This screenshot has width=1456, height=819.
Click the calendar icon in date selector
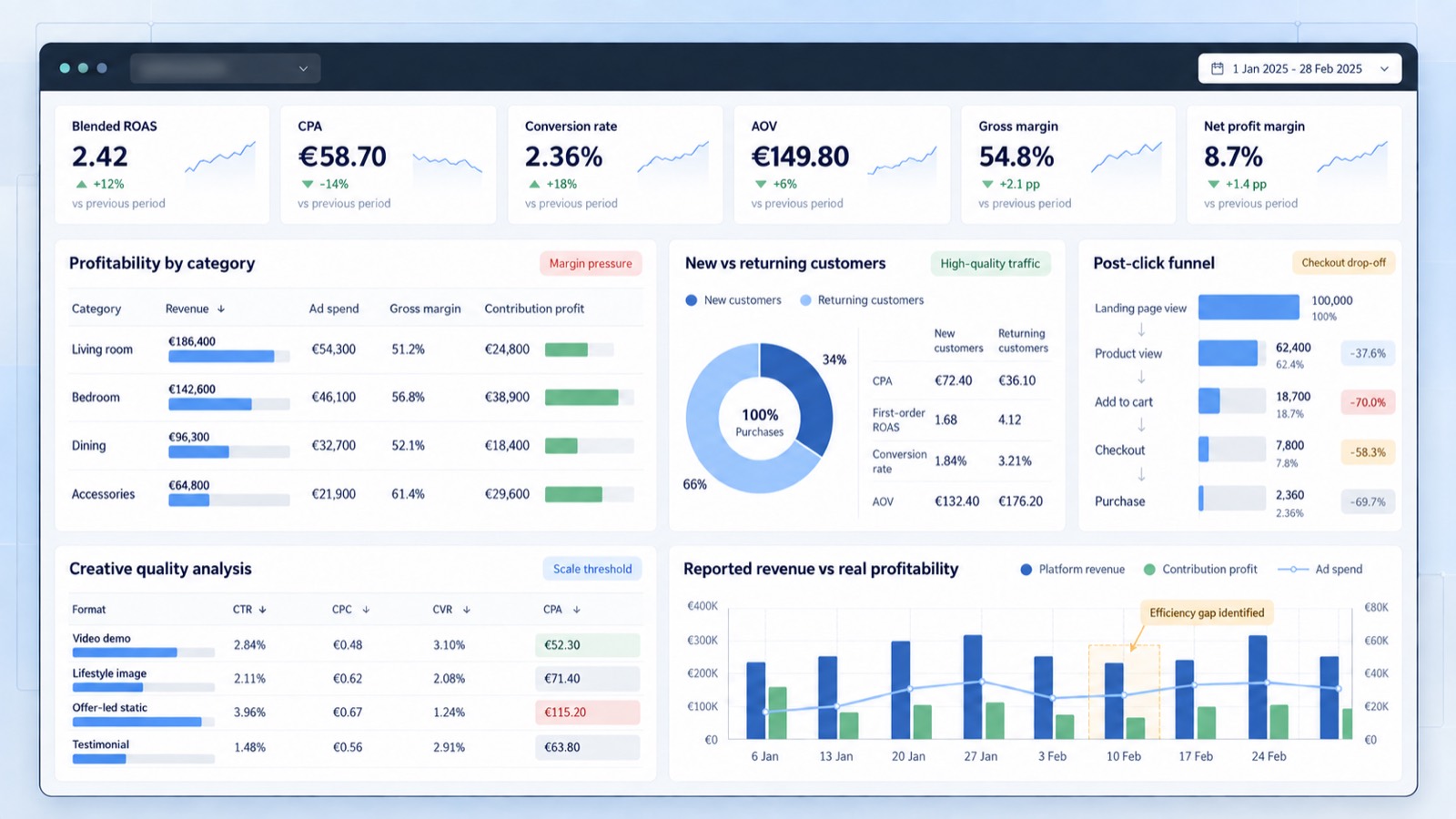(1217, 68)
